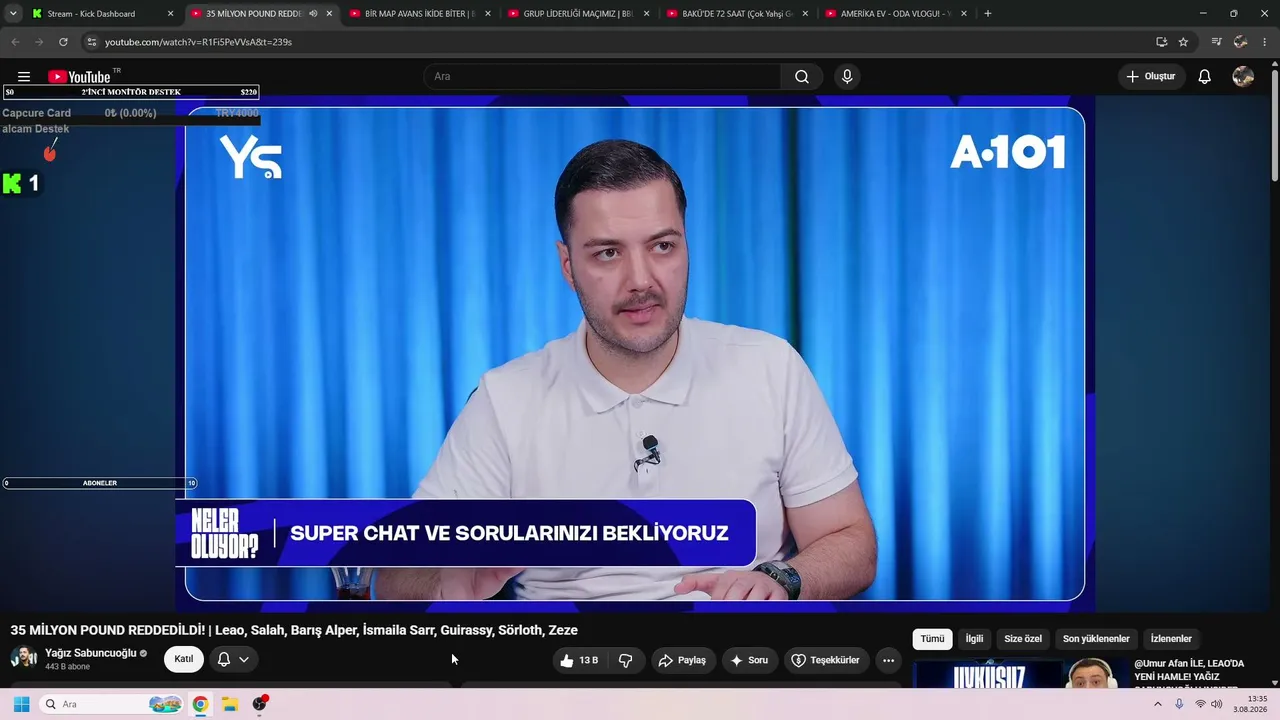Close the Stream - Kick Dashboard tab
This screenshot has height=720, width=1280.
170,14
